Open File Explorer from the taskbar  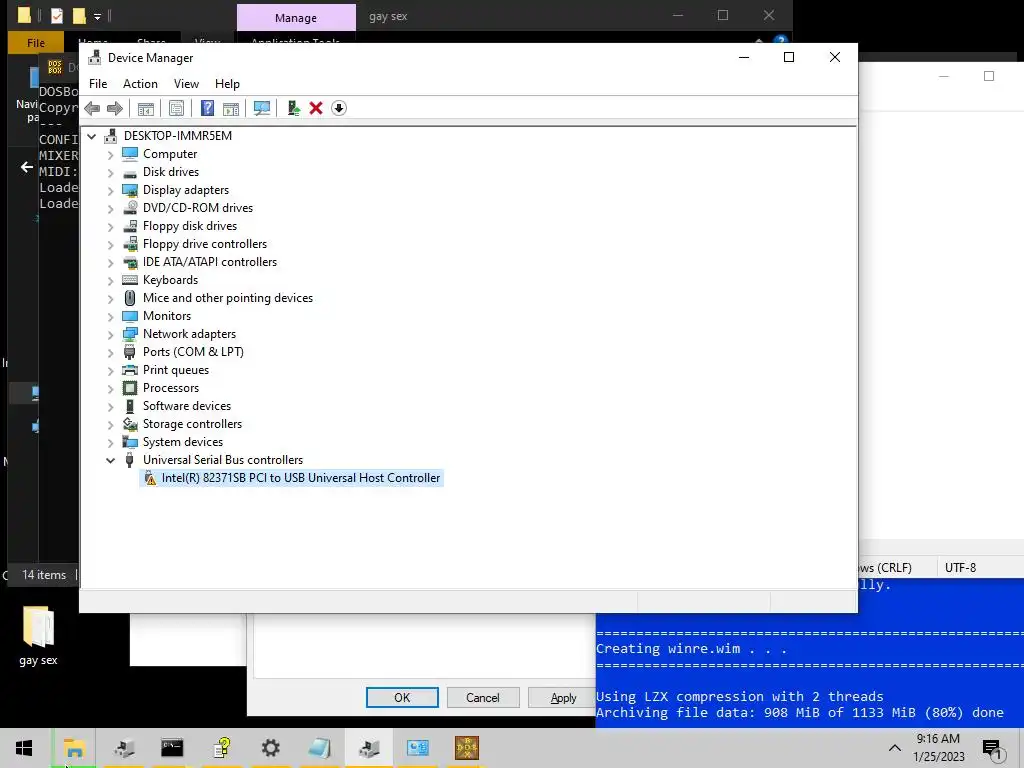tap(74, 748)
